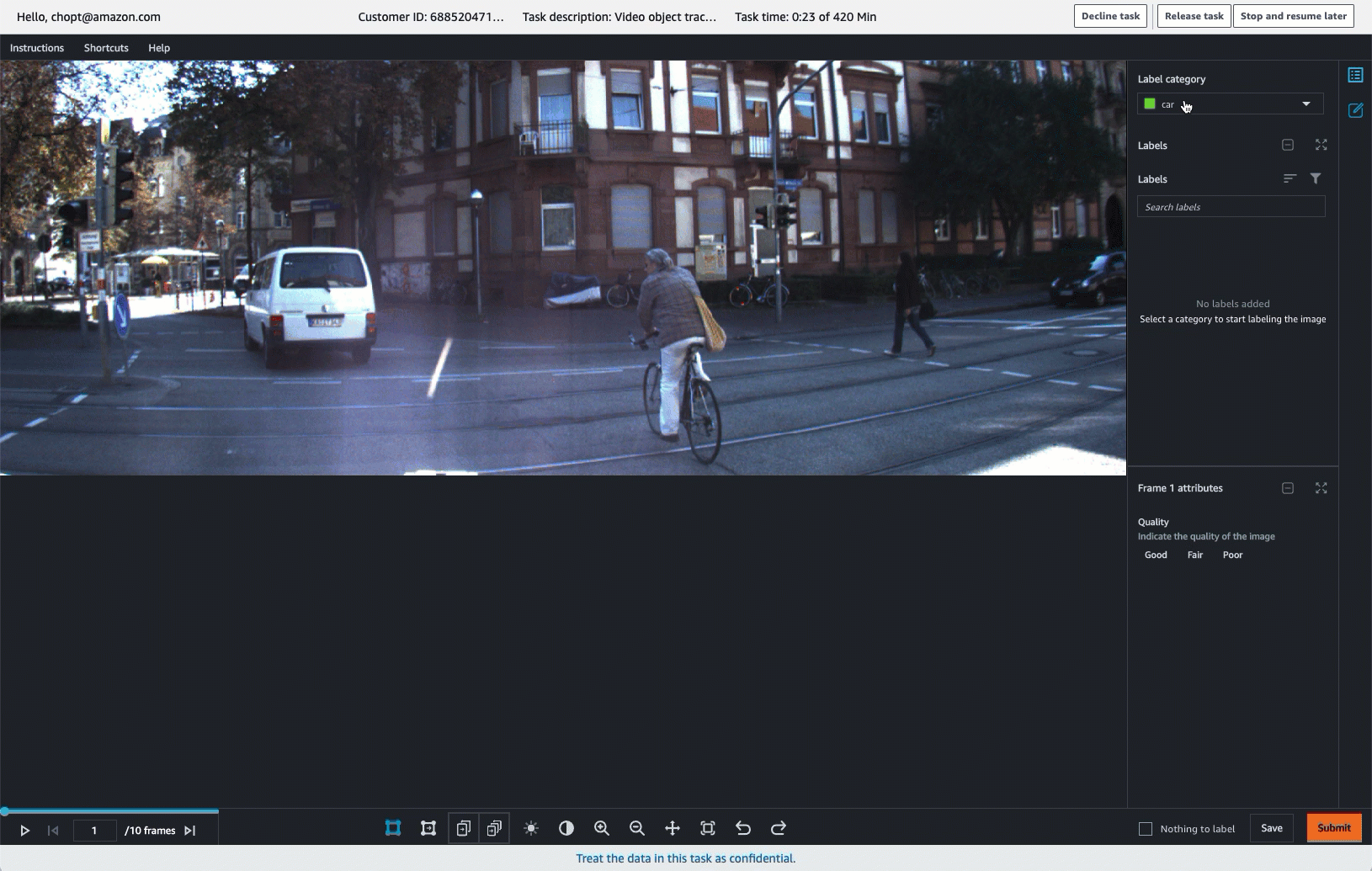Expand Frame 1 attributes to fullscreen
The width and height of the screenshot is (1372, 871).
point(1321,488)
